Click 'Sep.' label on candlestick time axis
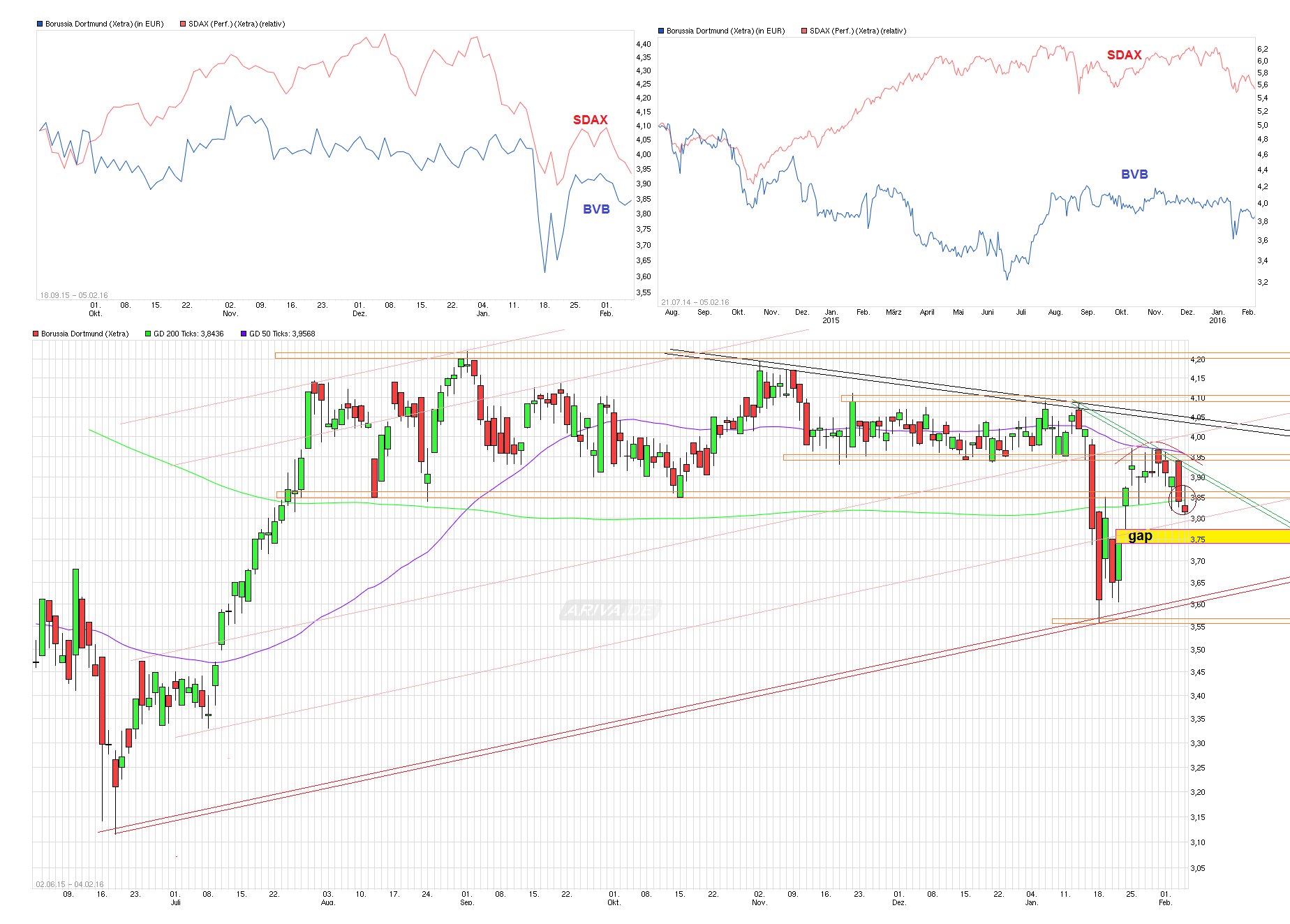Screen dimensions: 1290x924 pyautogui.click(x=467, y=902)
